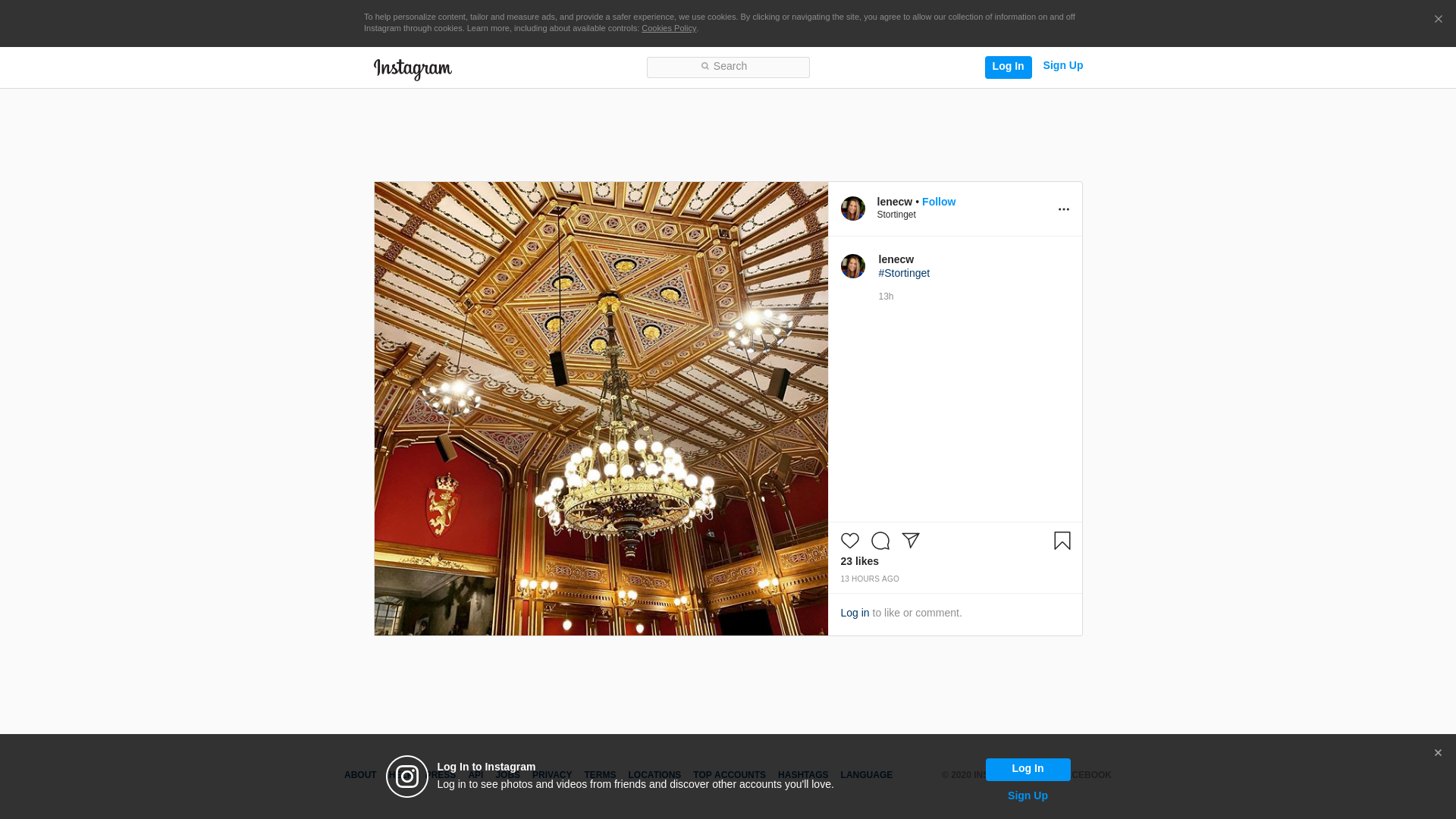The image size is (1456, 819).
Task: Open the Stortinget chandelier photo
Action: [601, 409]
